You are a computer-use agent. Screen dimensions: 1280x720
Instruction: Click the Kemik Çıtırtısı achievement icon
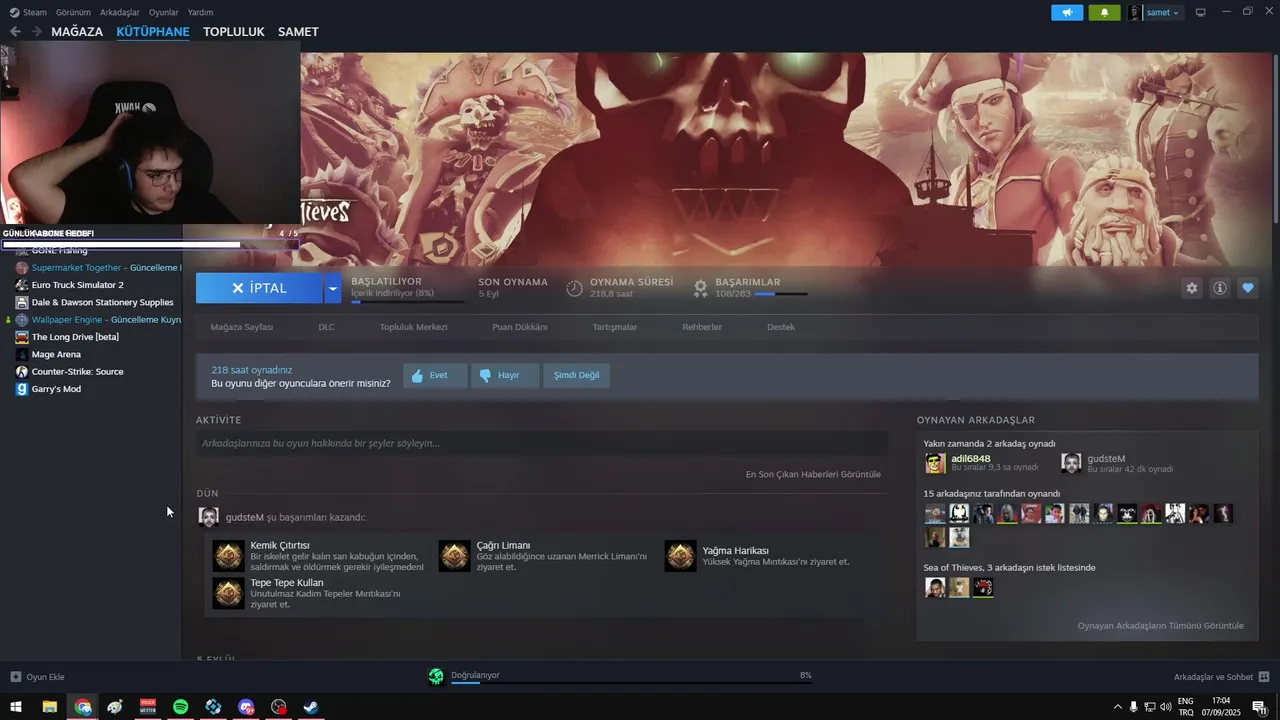(x=228, y=556)
